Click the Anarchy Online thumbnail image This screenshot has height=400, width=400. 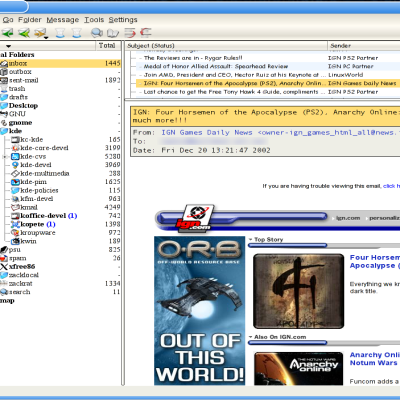(x=299, y=368)
